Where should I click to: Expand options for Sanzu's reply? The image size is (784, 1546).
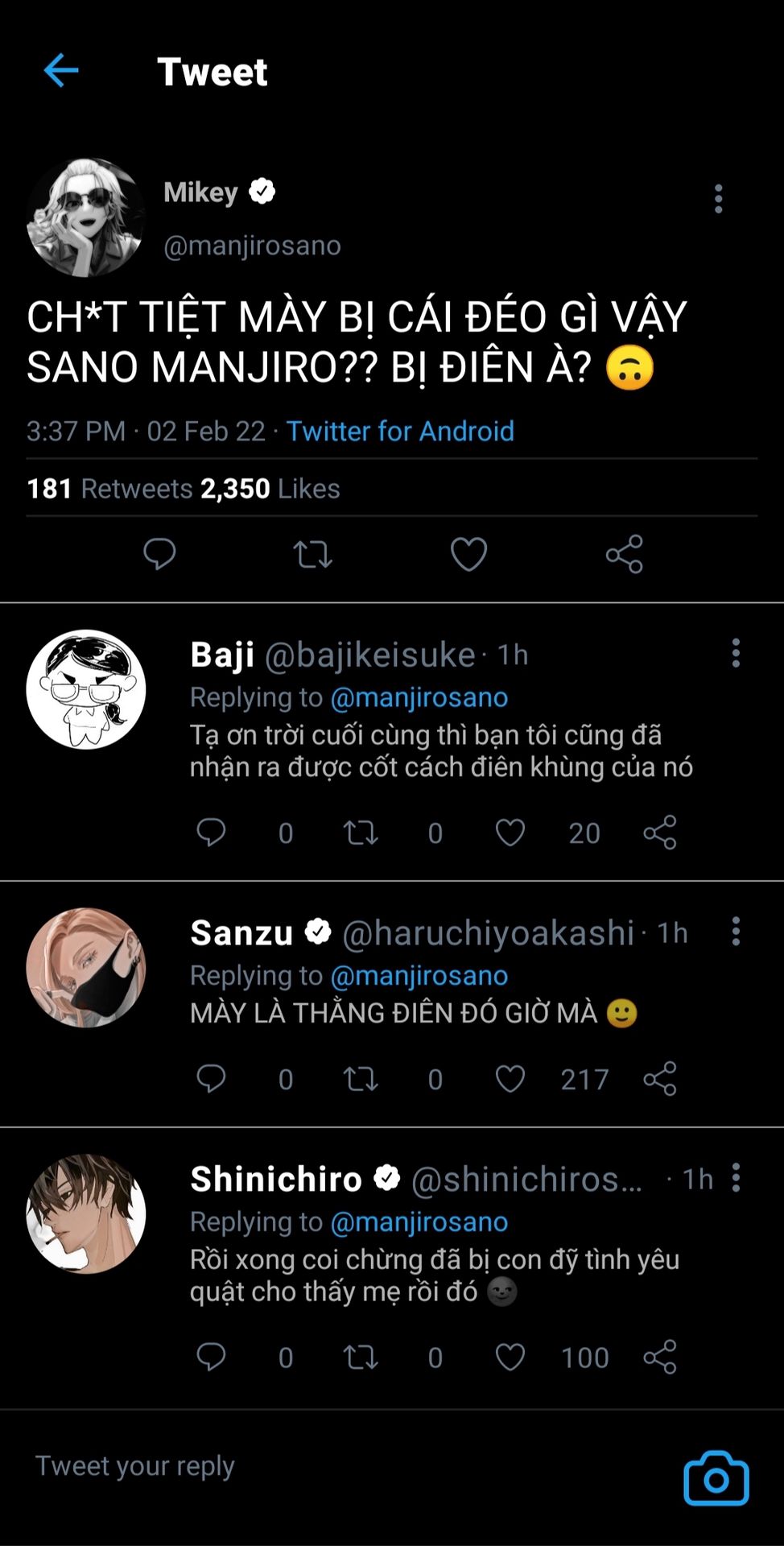[735, 932]
